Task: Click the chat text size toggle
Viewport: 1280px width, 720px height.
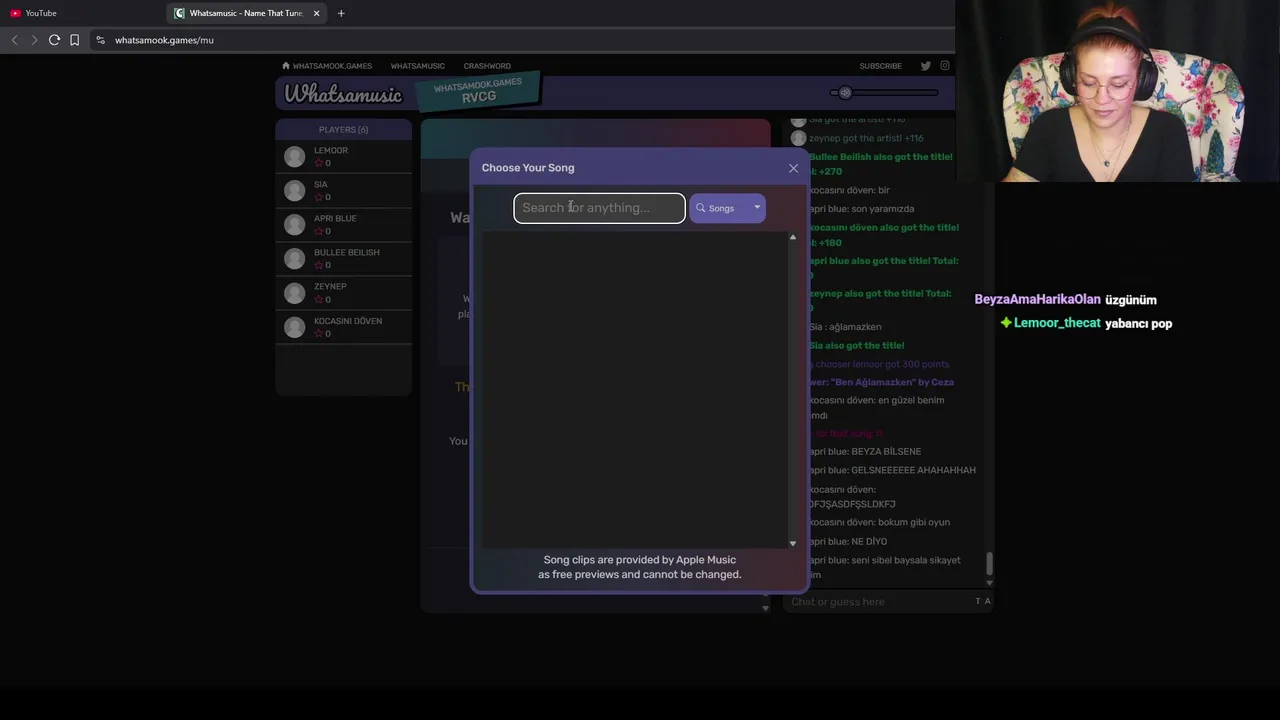Action: (983, 601)
